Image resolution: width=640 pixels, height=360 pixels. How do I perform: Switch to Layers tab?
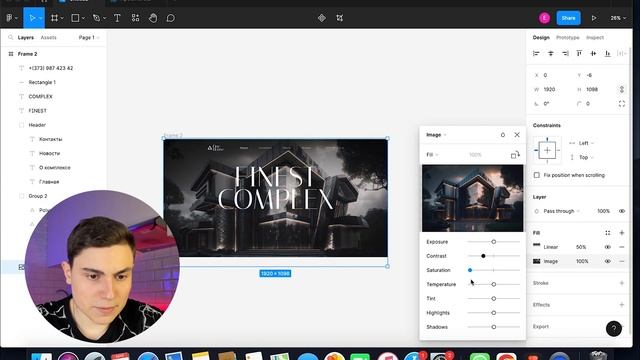tap(26, 37)
